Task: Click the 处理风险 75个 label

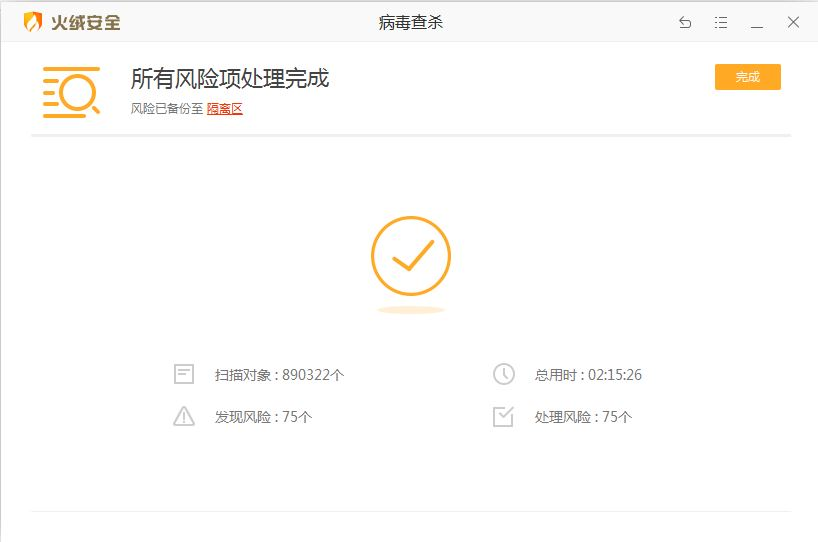Action: pyautogui.click(x=583, y=417)
